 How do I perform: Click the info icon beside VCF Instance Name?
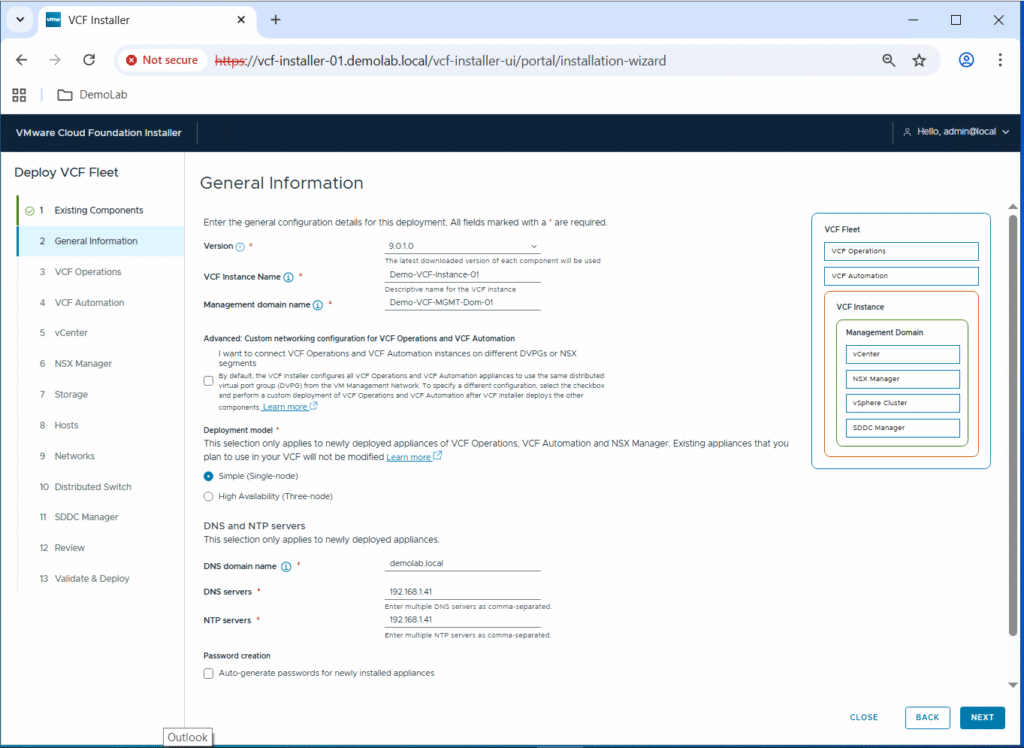point(288,277)
